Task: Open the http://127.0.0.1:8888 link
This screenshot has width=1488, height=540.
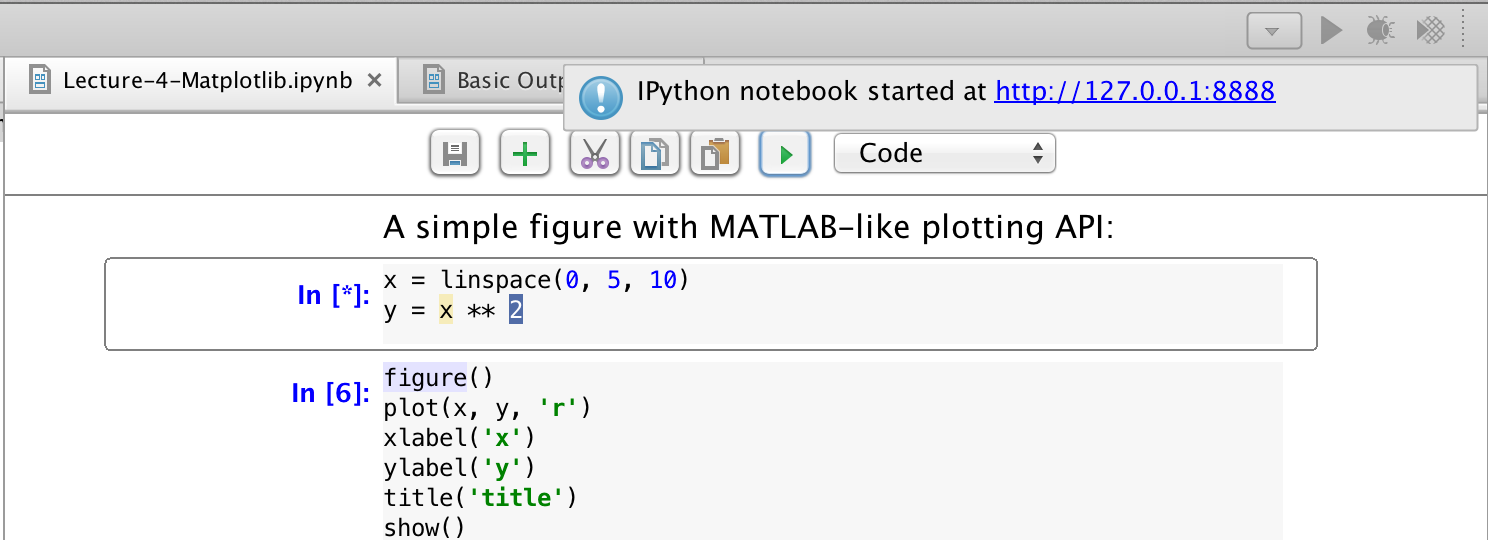Action: tap(1135, 92)
